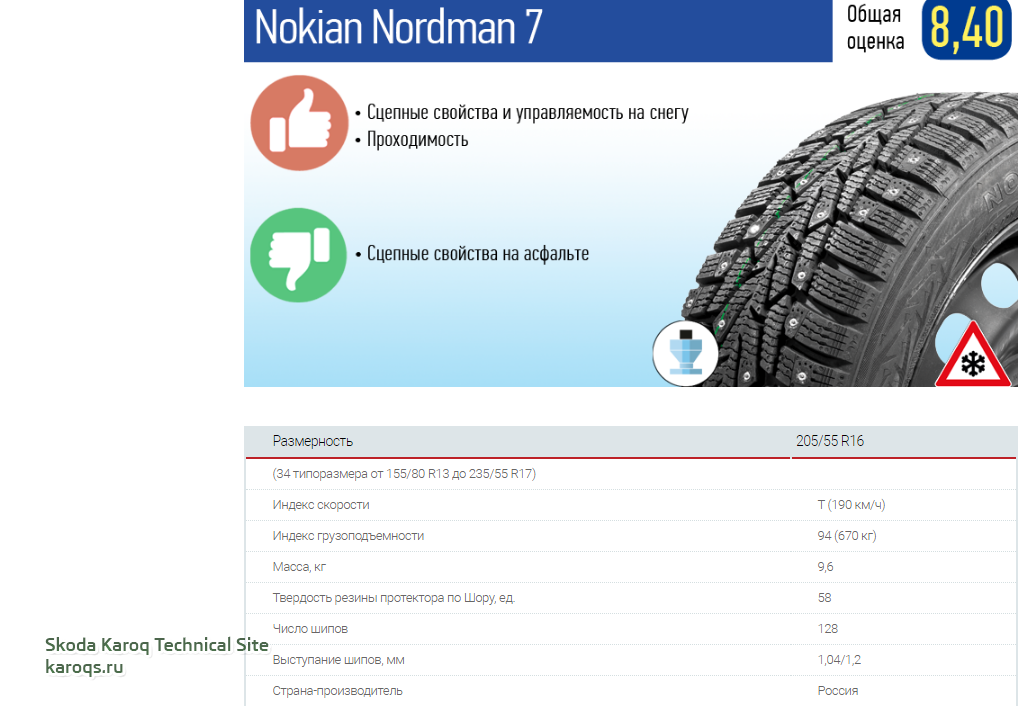Click the 'Общая оценка' label
Image resolution: width=1018 pixels, height=718 pixels.
click(875, 27)
